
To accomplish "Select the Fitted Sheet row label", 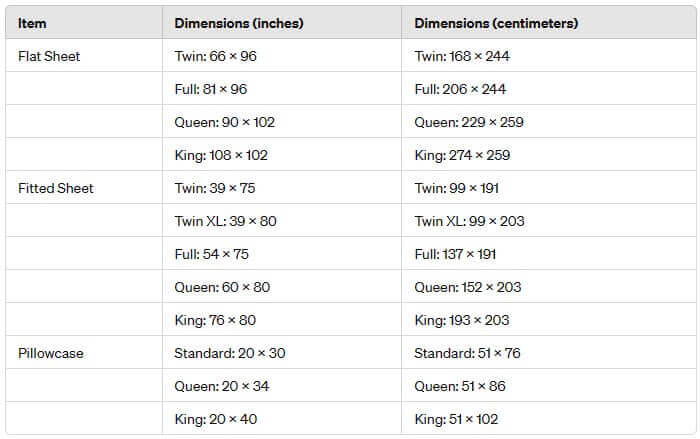I will click(56, 188).
